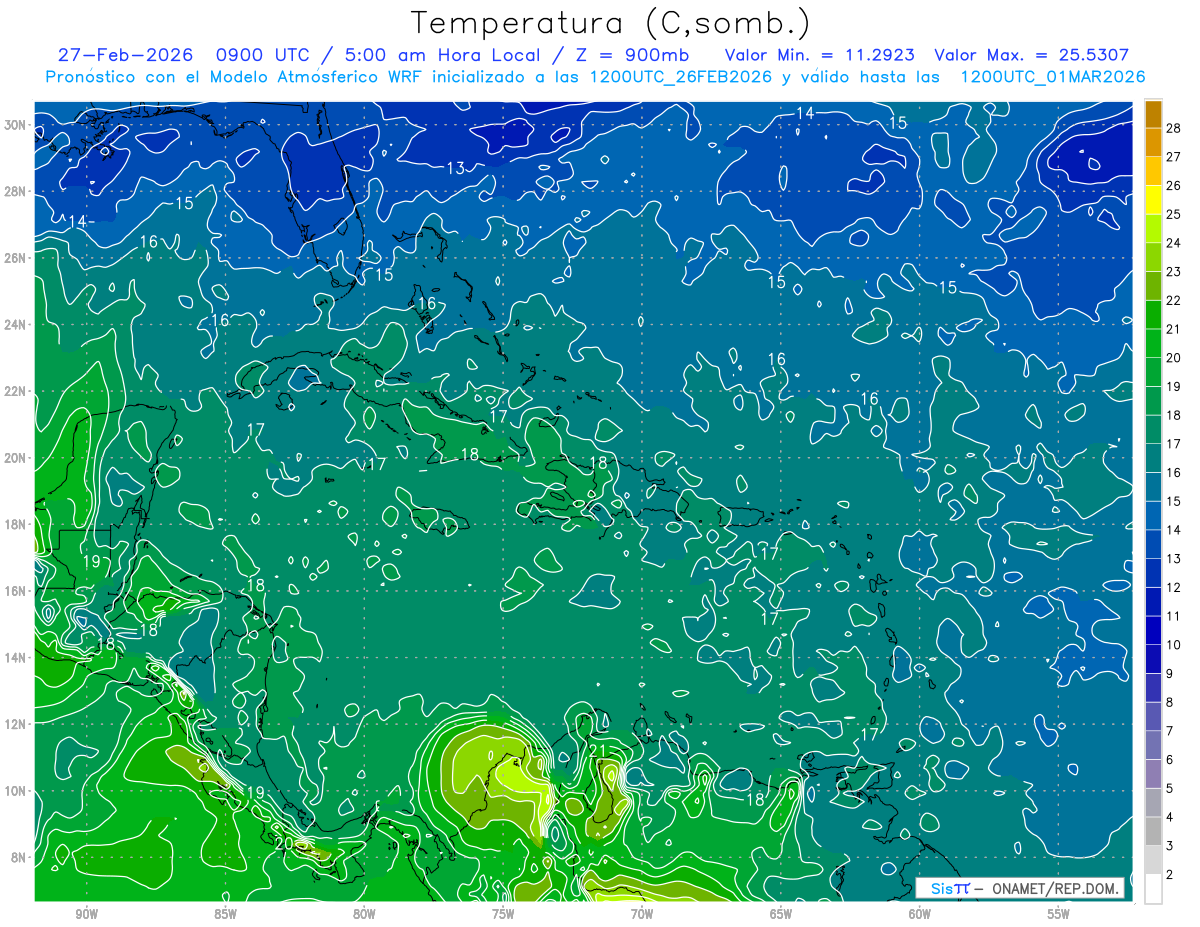Click the 21 contour label on the map
The image size is (1200, 927).
pyautogui.click(x=599, y=751)
